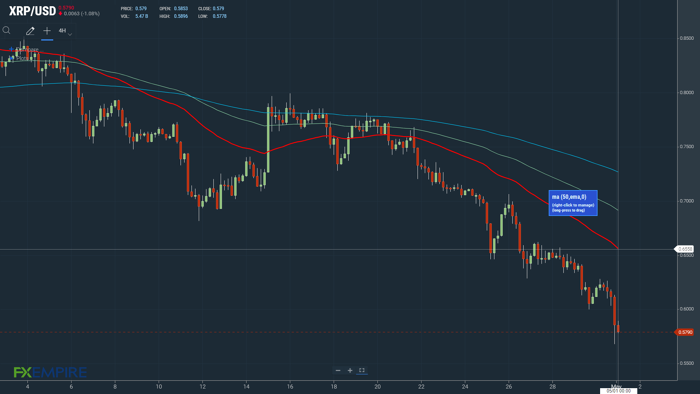The height and width of the screenshot is (394, 700).
Task: Click the CLOSE value 0.579
Action: [218, 8]
